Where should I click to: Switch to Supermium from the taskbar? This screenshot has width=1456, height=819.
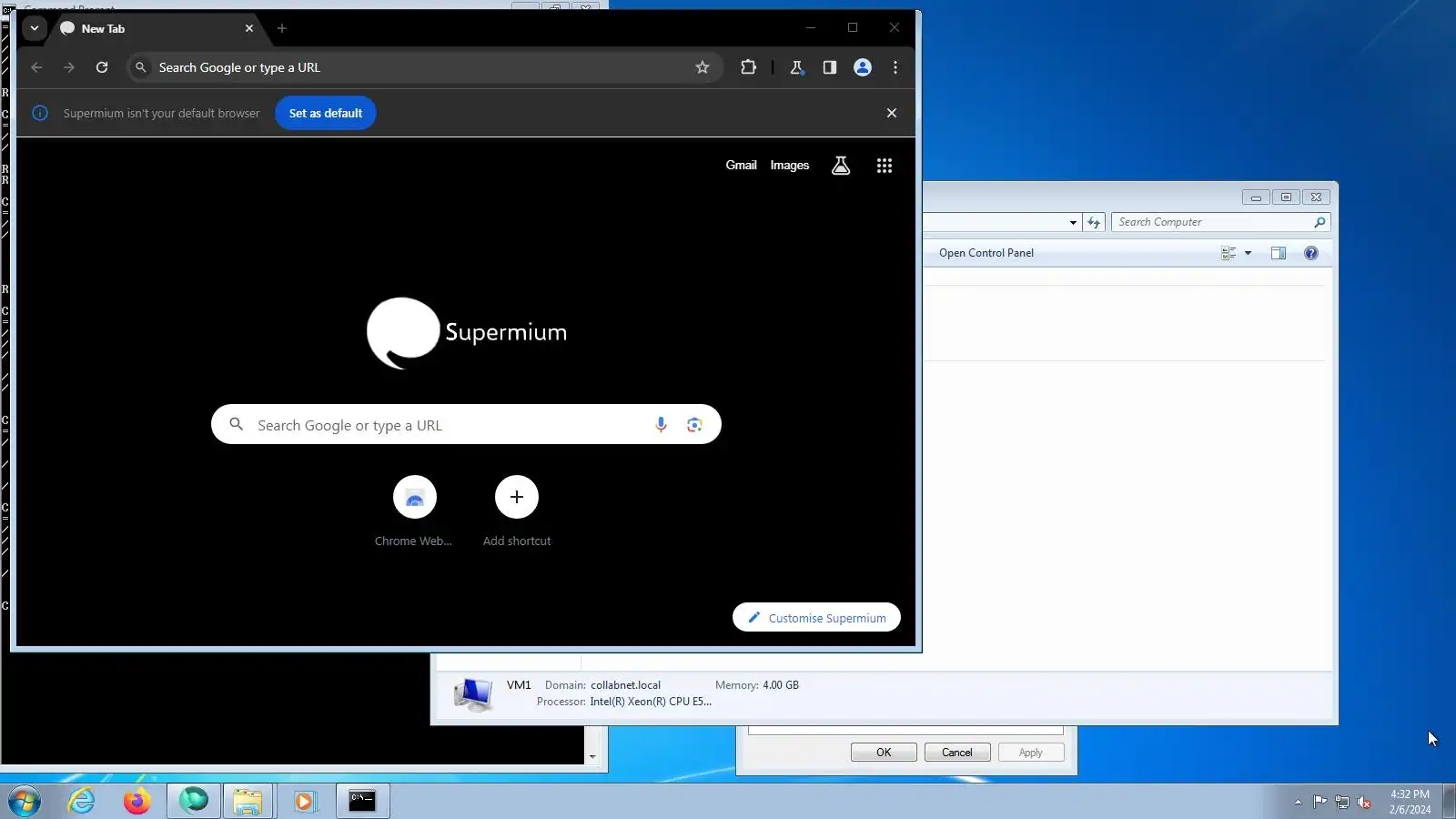point(194,801)
